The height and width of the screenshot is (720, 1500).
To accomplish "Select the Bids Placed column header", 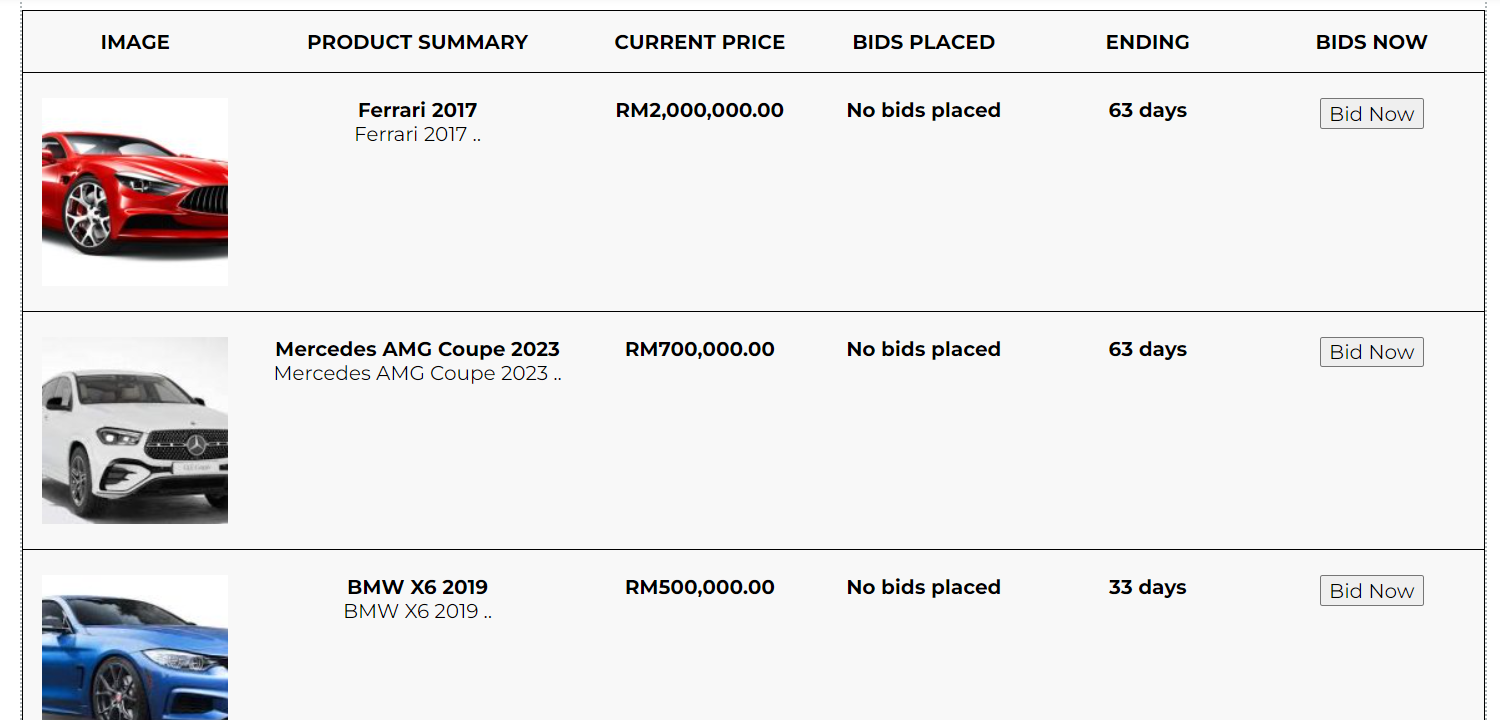I will (x=923, y=42).
